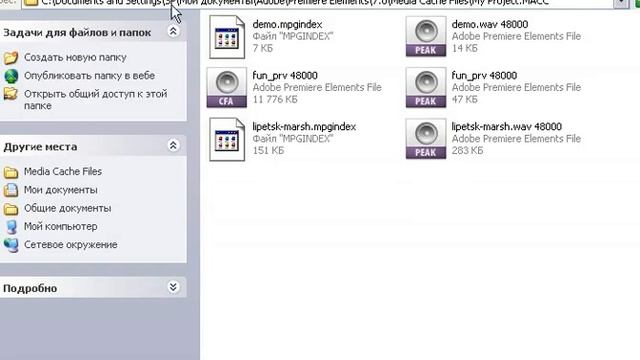Click the lipetsk-marsh.wav 48000 file name
640x360 pixels.
pos(507,127)
